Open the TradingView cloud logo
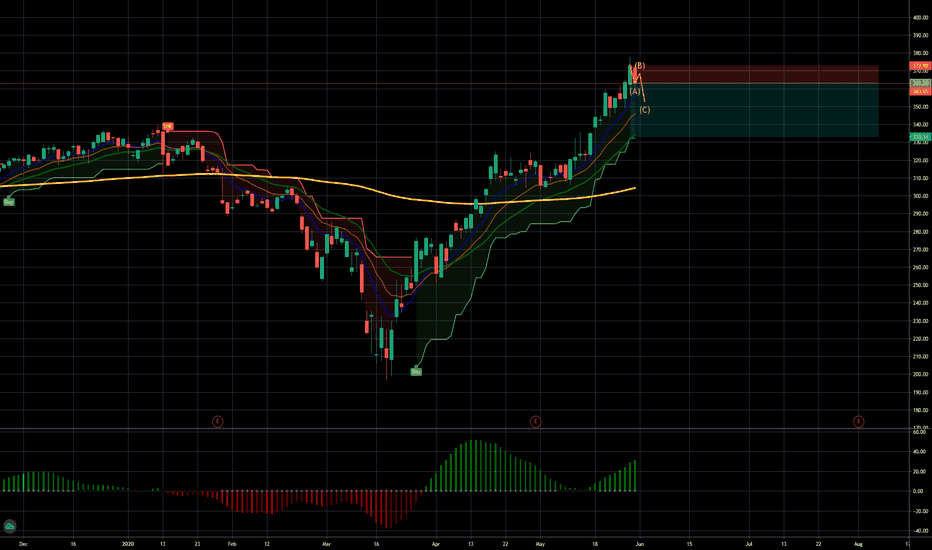This screenshot has width=932, height=550. point(10,526)
